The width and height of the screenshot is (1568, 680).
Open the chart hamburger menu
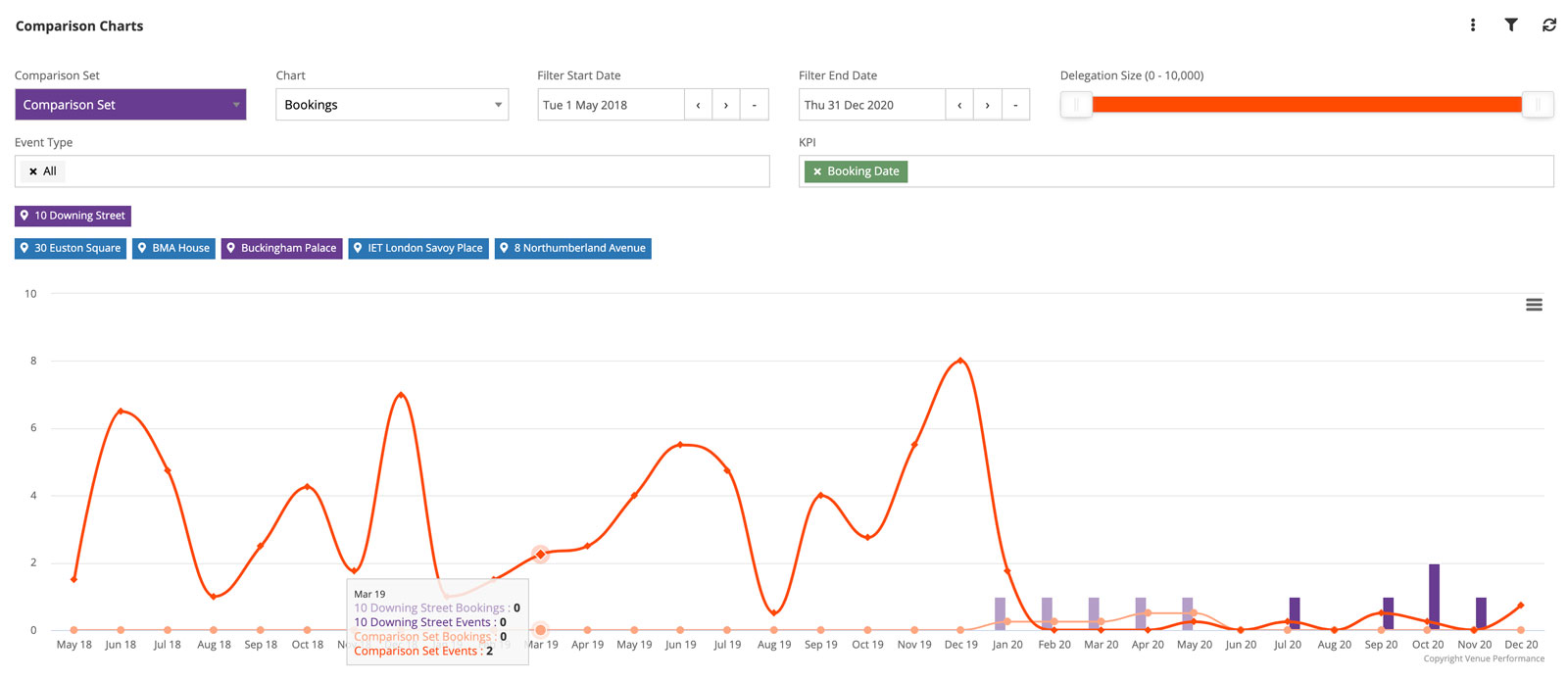click(1534, 305)
